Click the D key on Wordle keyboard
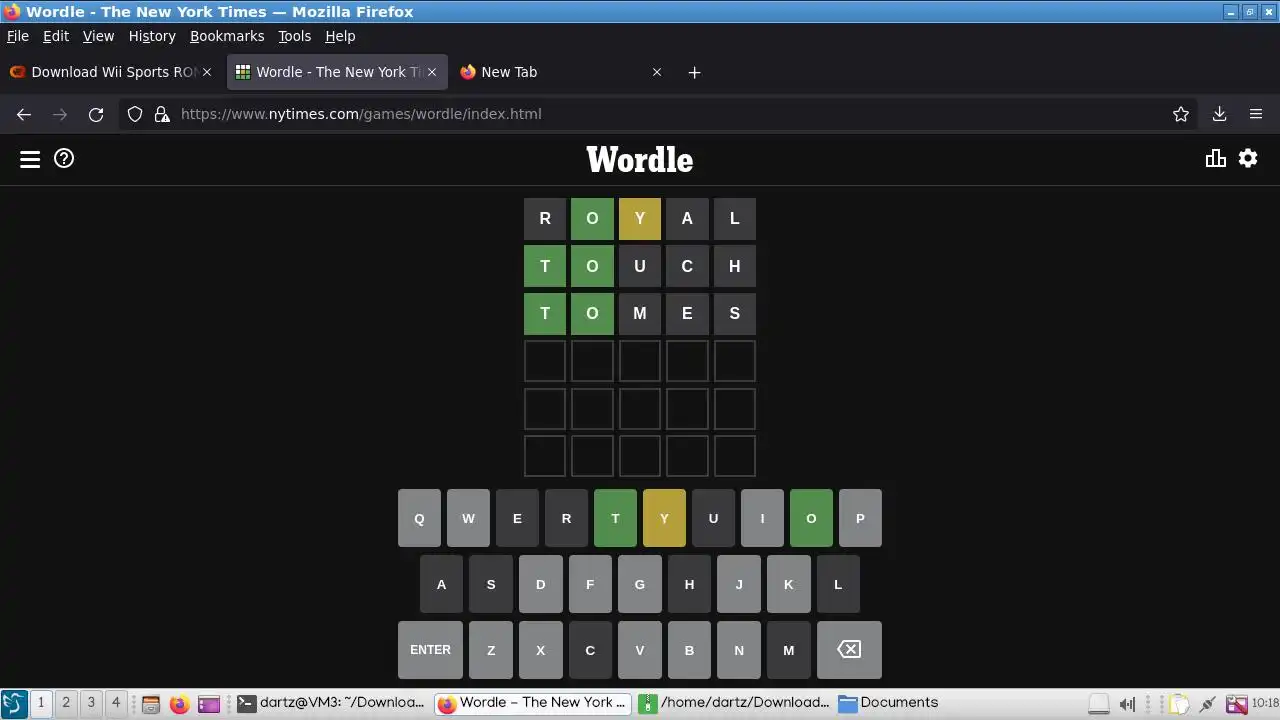This screenshot has width=1280, height=720. point(541,584)
